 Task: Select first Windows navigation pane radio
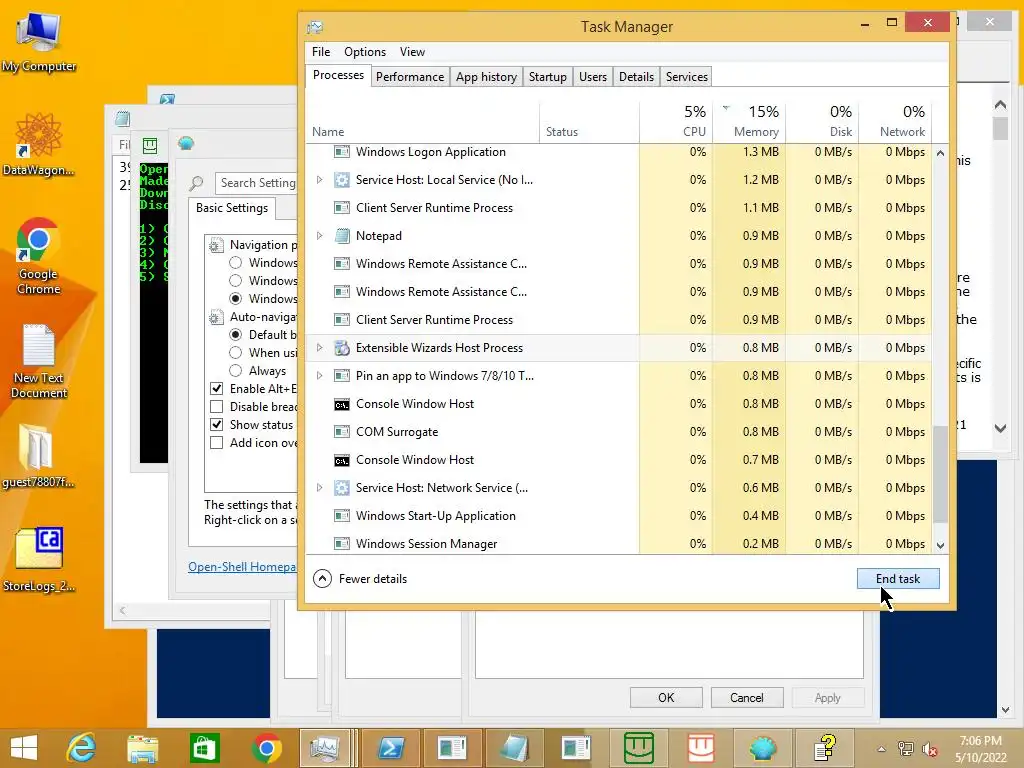coord(236,263)
